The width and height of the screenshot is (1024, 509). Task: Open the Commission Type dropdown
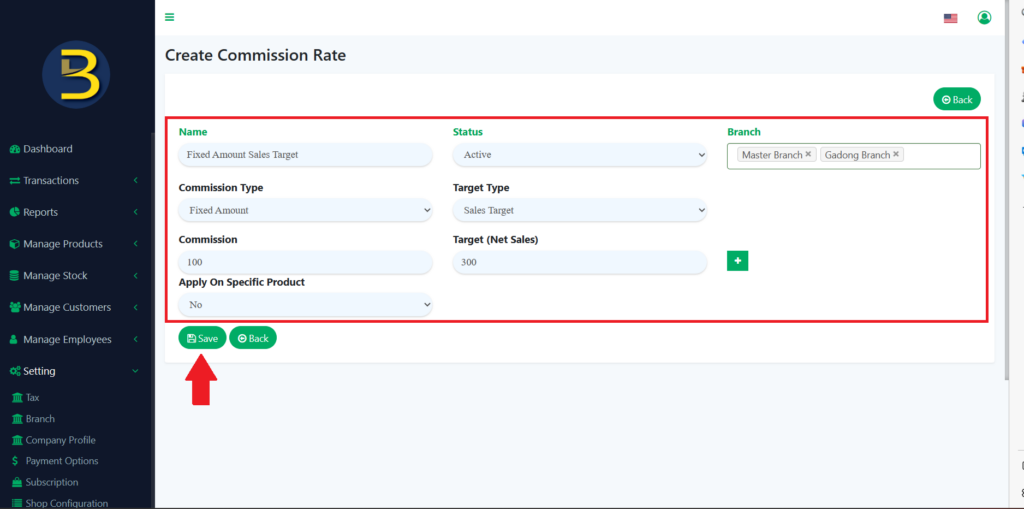click(x=305, y=210)
